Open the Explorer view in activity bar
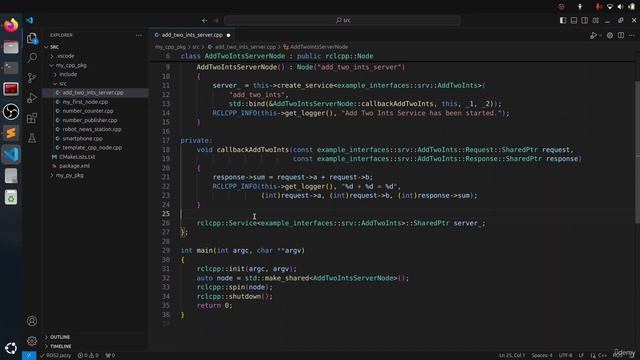The width and height of the screenshot is (640, 360). (32, 38)
